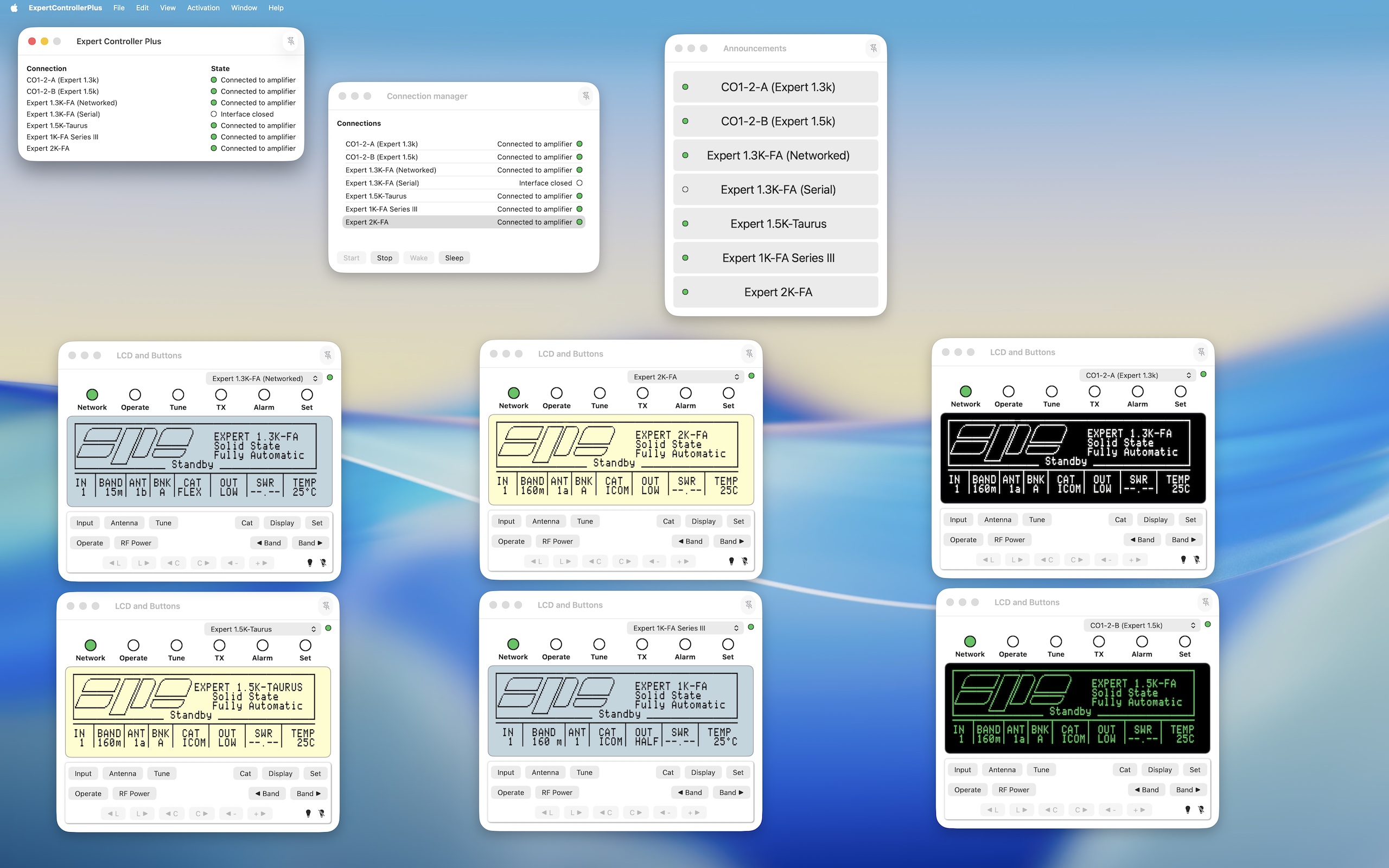Click the pin icon in Announcements window

coord(873,48)
